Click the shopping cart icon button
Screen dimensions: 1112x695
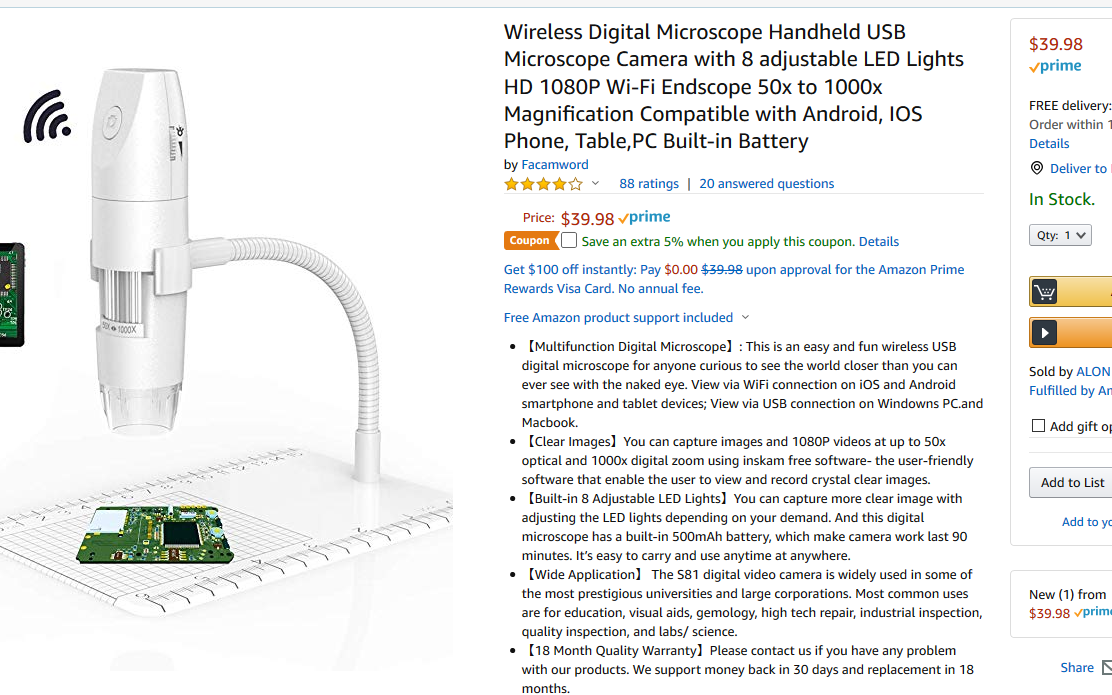[x=1044, y=291]
